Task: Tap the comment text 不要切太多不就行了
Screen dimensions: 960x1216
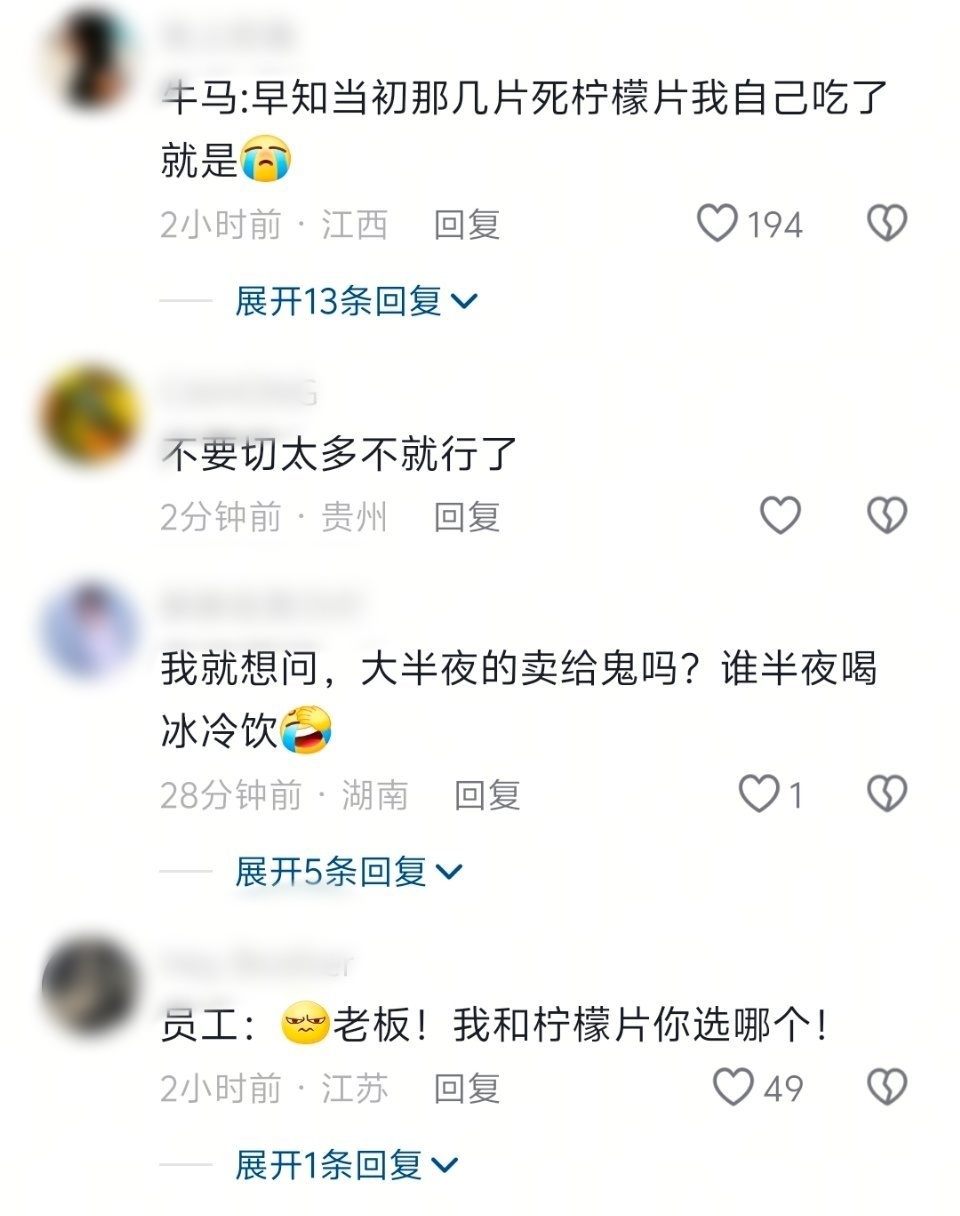Action: [339, 455]
